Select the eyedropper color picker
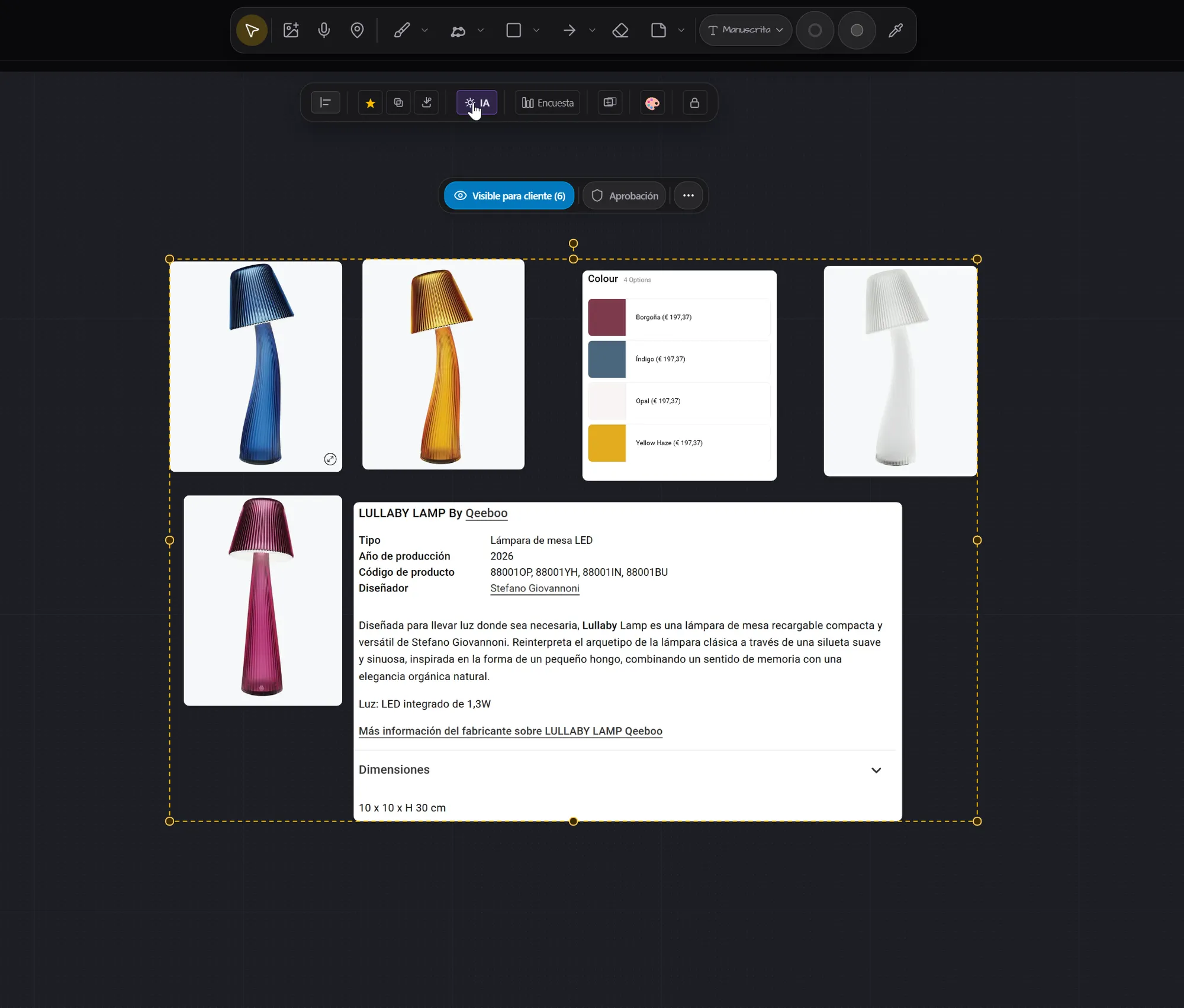Viewport: 1184px width, 1008px height. 896,30
